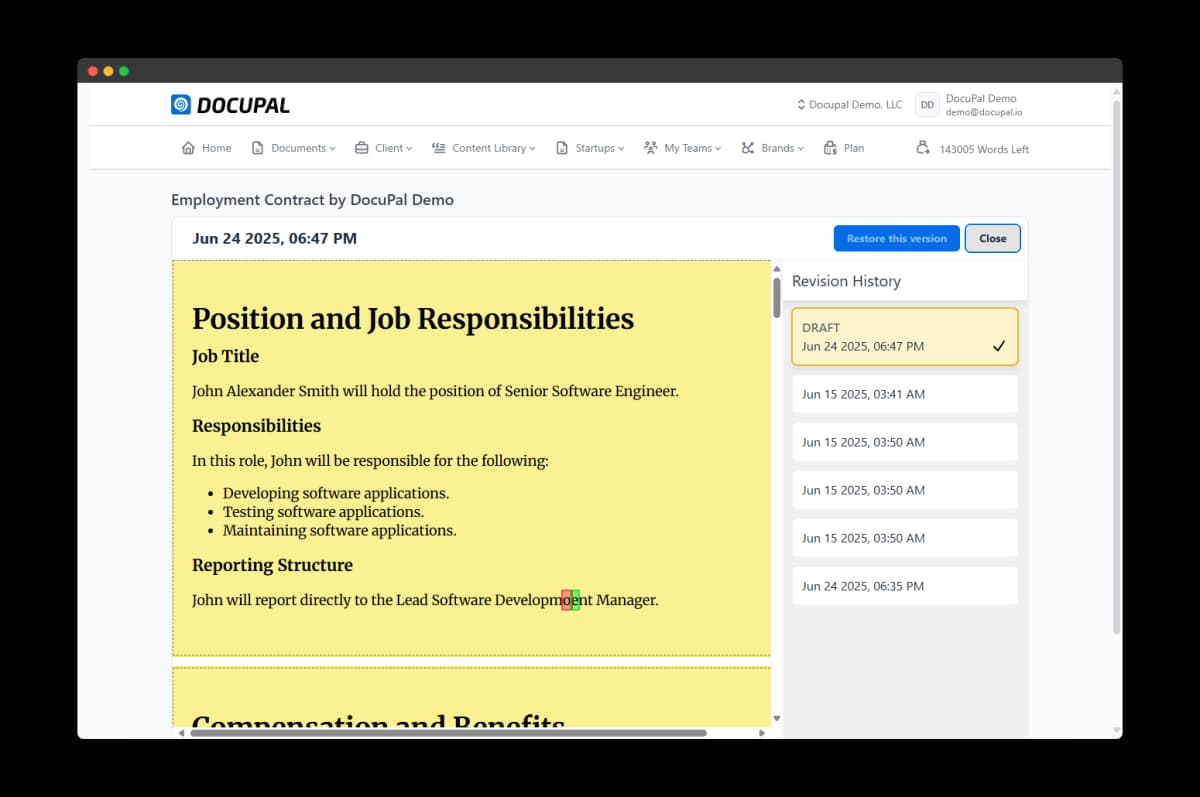Click the DocuPal spiral logo icon
Screen dimensions: 1200x797
click(x=181, y=105)
